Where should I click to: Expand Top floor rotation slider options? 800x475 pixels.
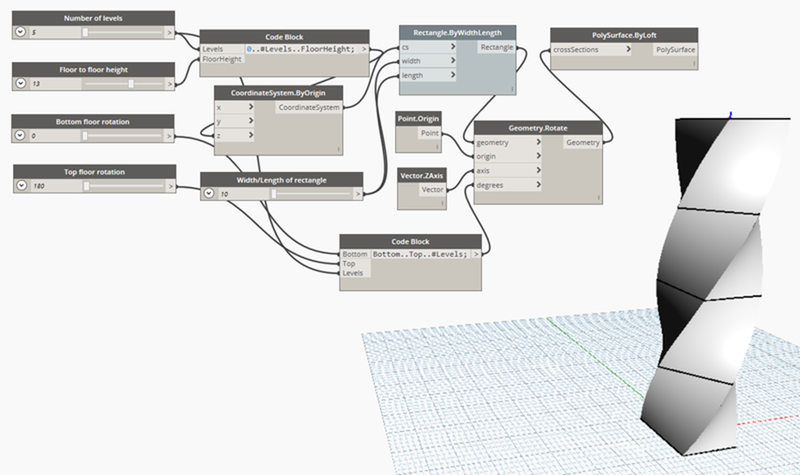click(21, 186)
